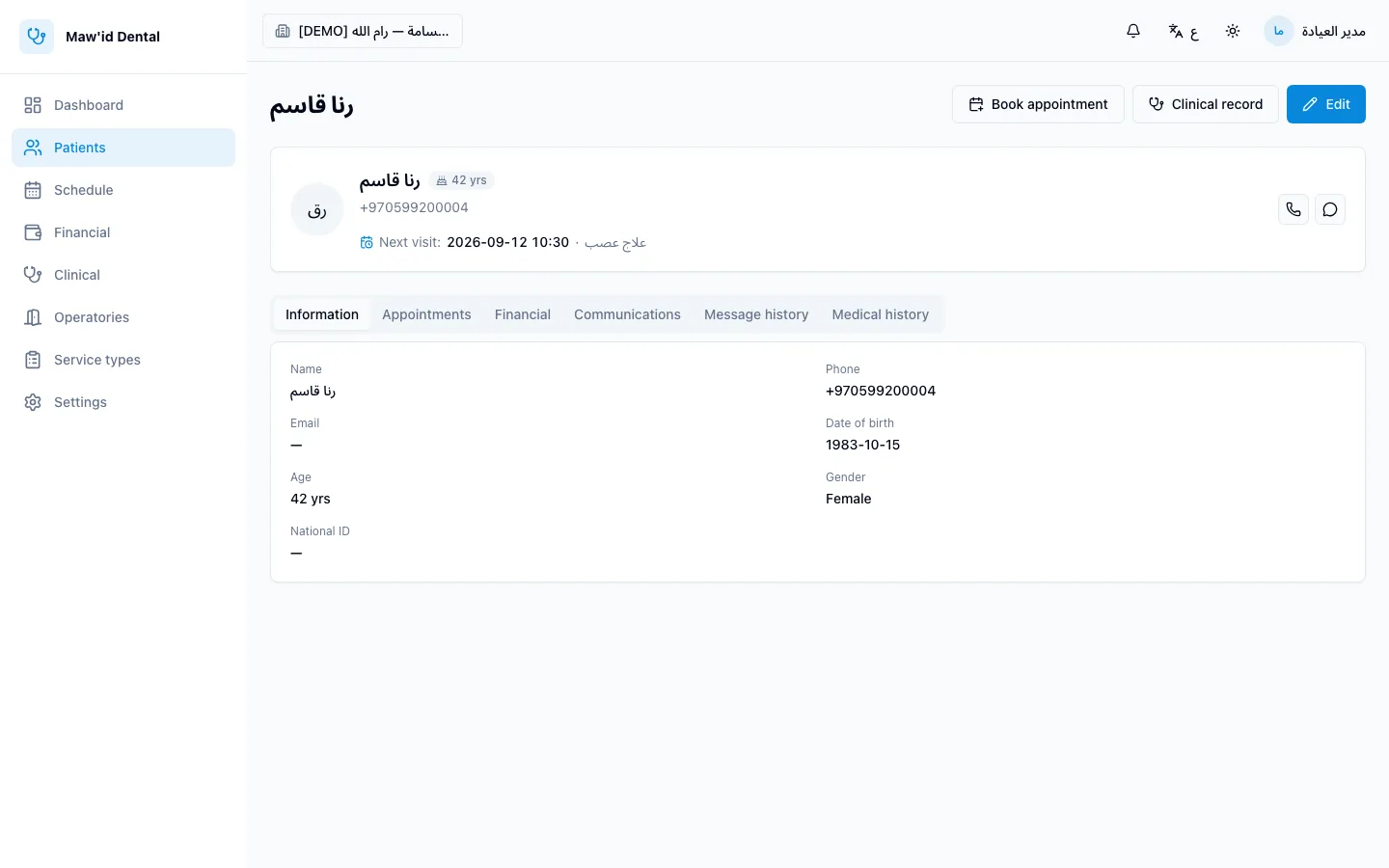
Task: Click next visit date 2026-09-12 10:30
Action: [x=508, y=242]
